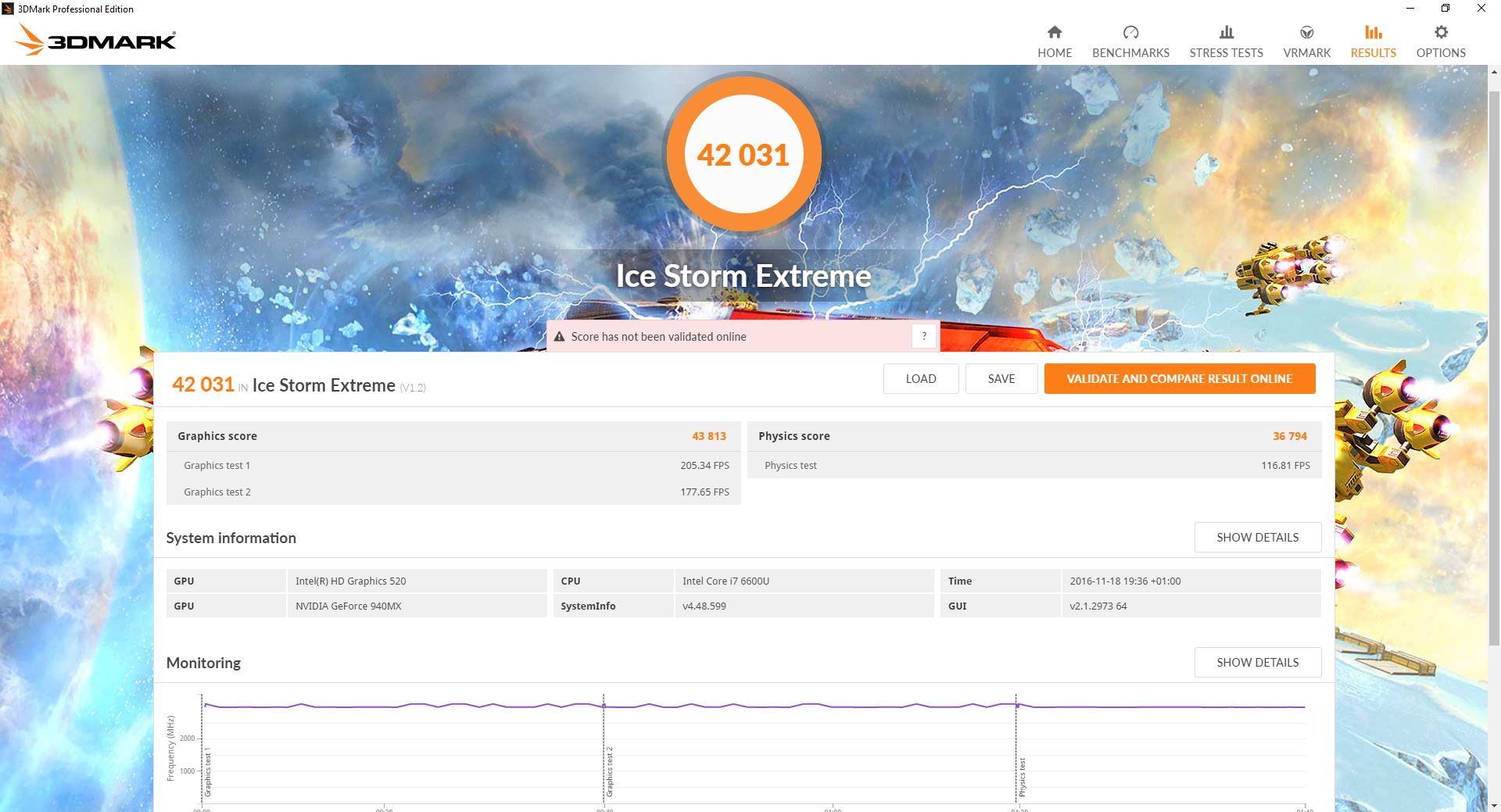Click the VRMark logo icon
This screenshot has width=1501, height=812.
[1306, 32]
